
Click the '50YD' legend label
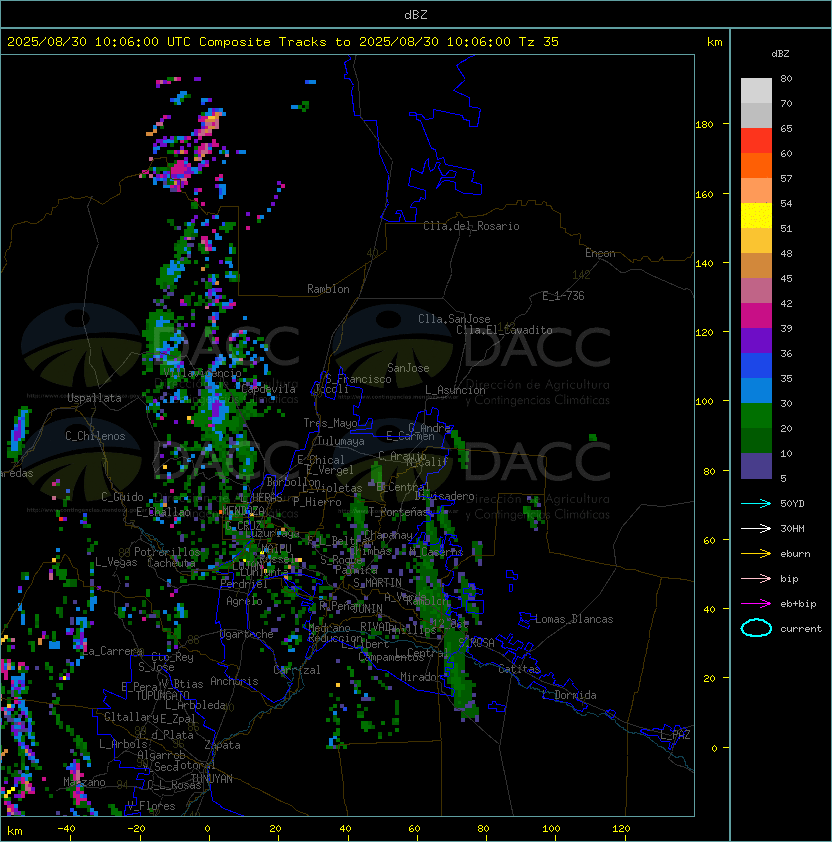pyautogui.click(x=792, y=503)
